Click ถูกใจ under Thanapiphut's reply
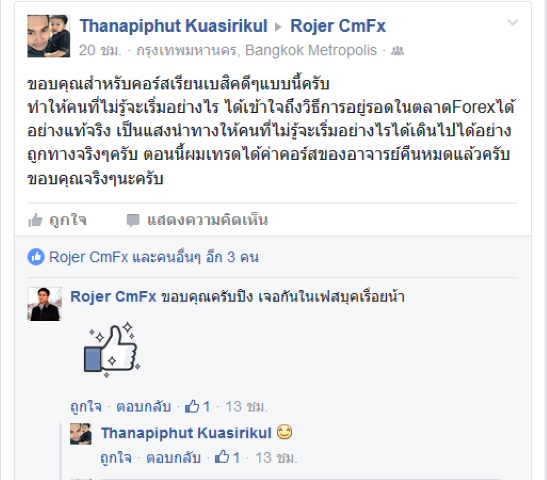 pos(116,458)
